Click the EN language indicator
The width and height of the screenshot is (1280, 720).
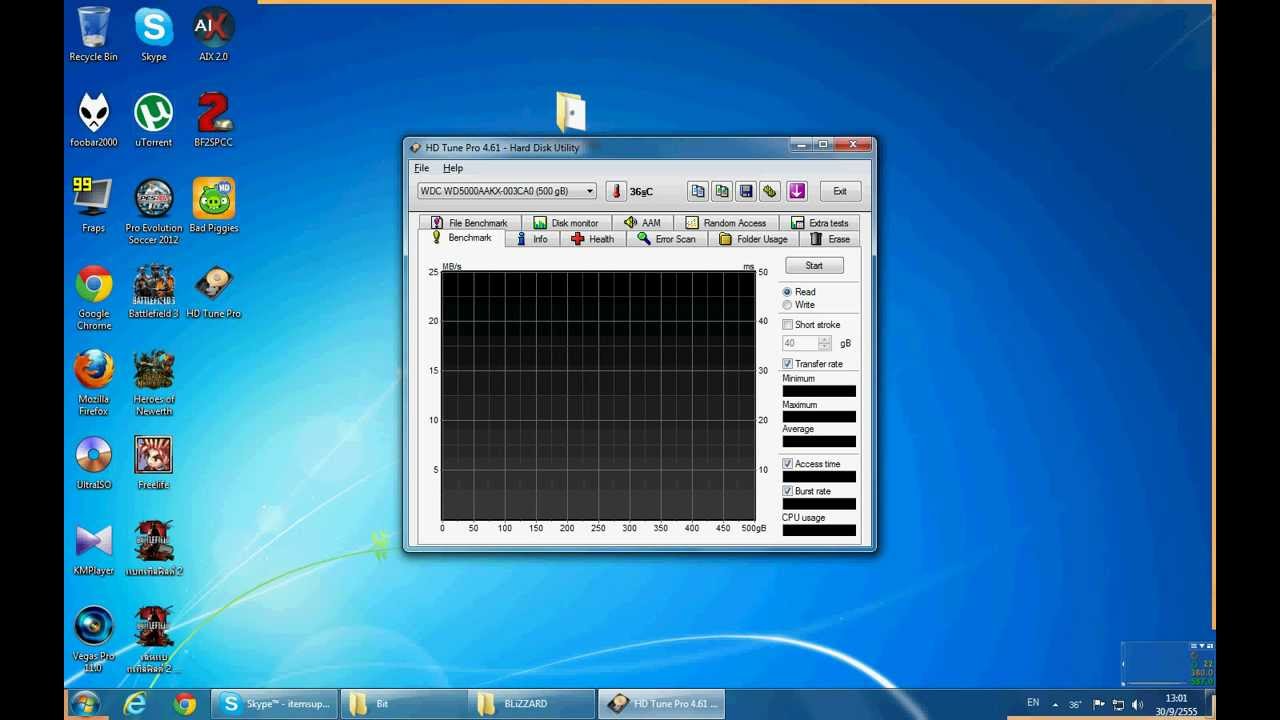click(x=1033, y=703)
